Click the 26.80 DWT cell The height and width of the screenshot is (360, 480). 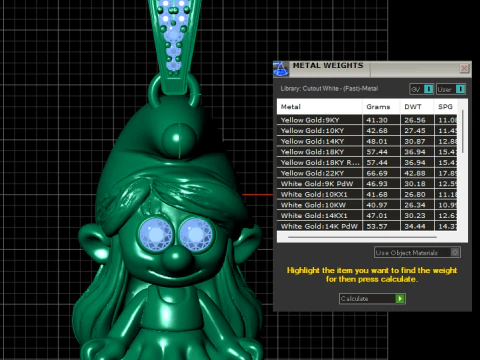[418, 194]
